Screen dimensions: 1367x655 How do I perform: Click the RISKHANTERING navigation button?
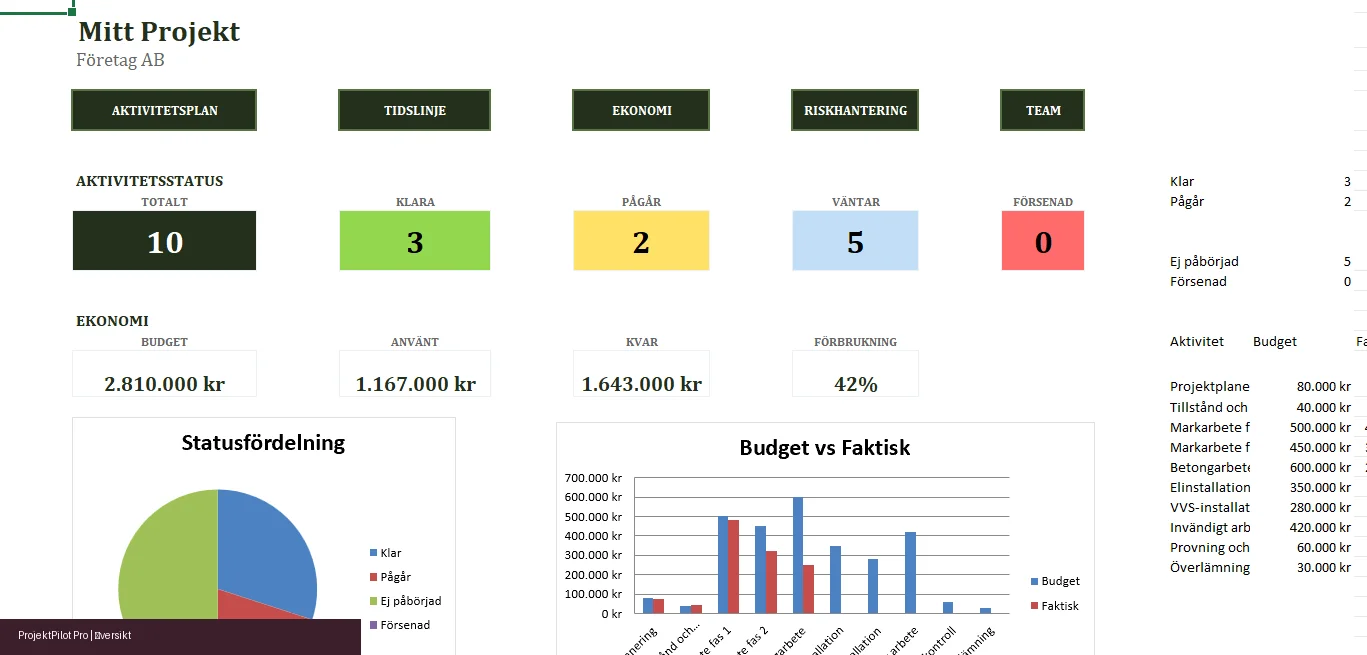coord(855,110)
